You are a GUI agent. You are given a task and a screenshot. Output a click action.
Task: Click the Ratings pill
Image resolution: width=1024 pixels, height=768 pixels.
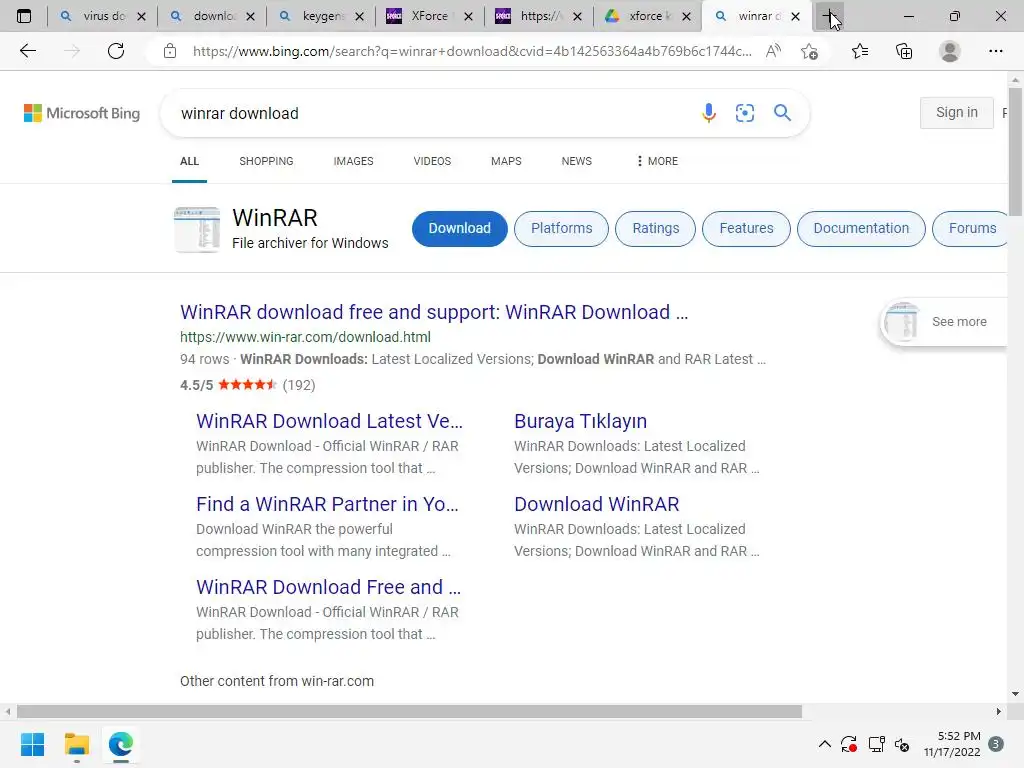[656, 229]
